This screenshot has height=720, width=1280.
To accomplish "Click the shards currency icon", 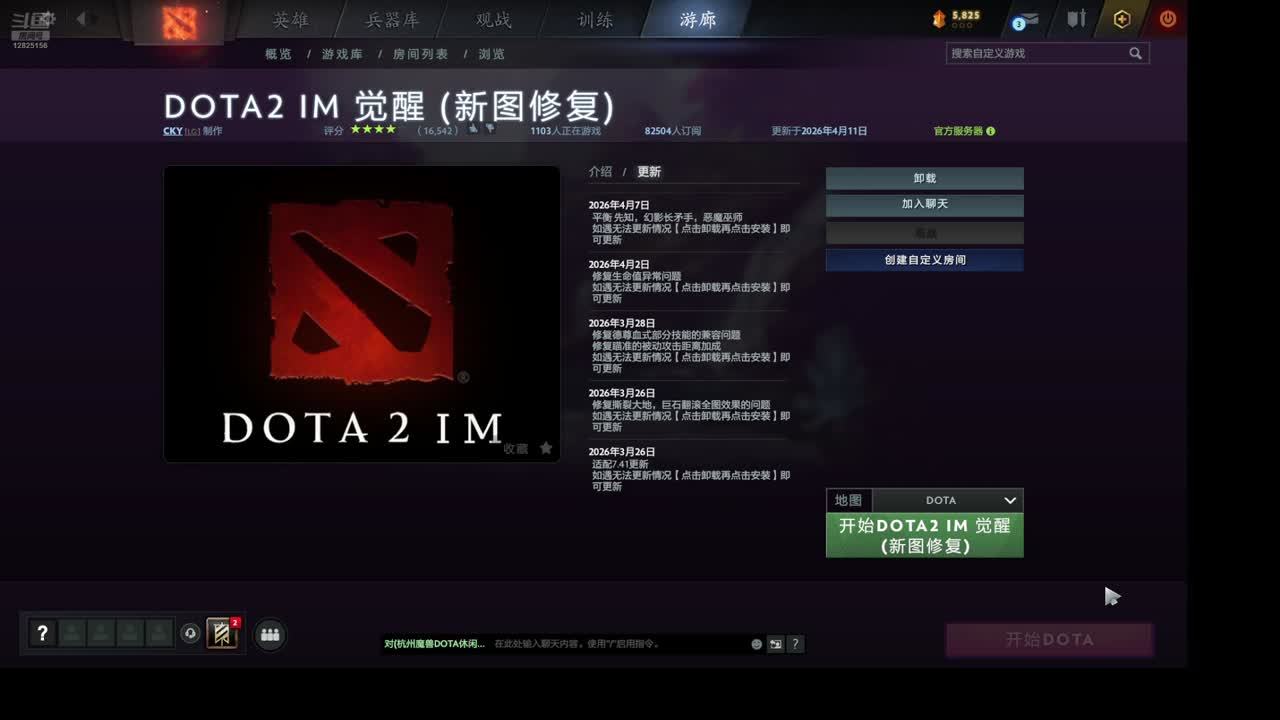I will point(938,19).
